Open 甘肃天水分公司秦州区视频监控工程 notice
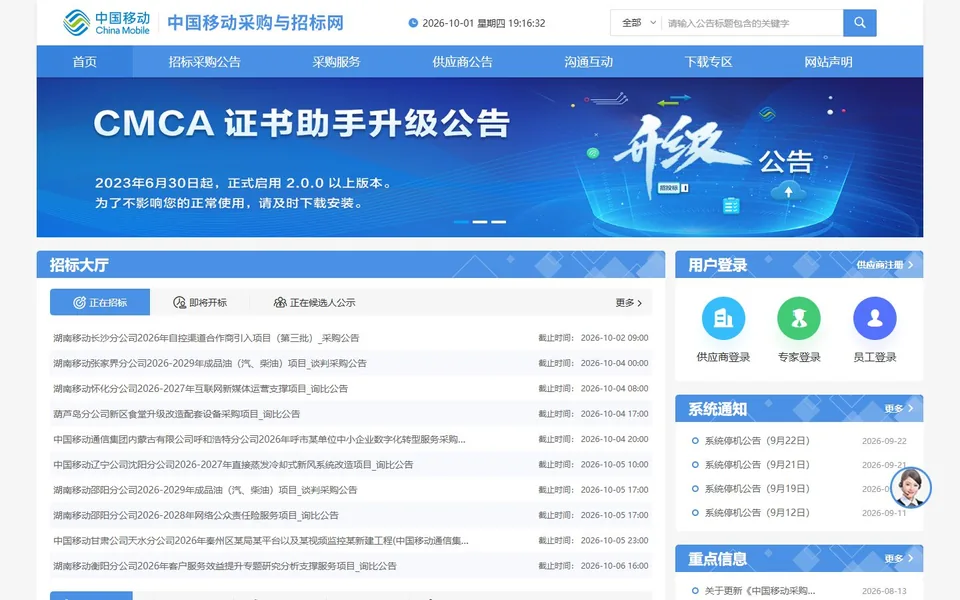Viewport: 960px width, 600px height. [x=261, y=541]
